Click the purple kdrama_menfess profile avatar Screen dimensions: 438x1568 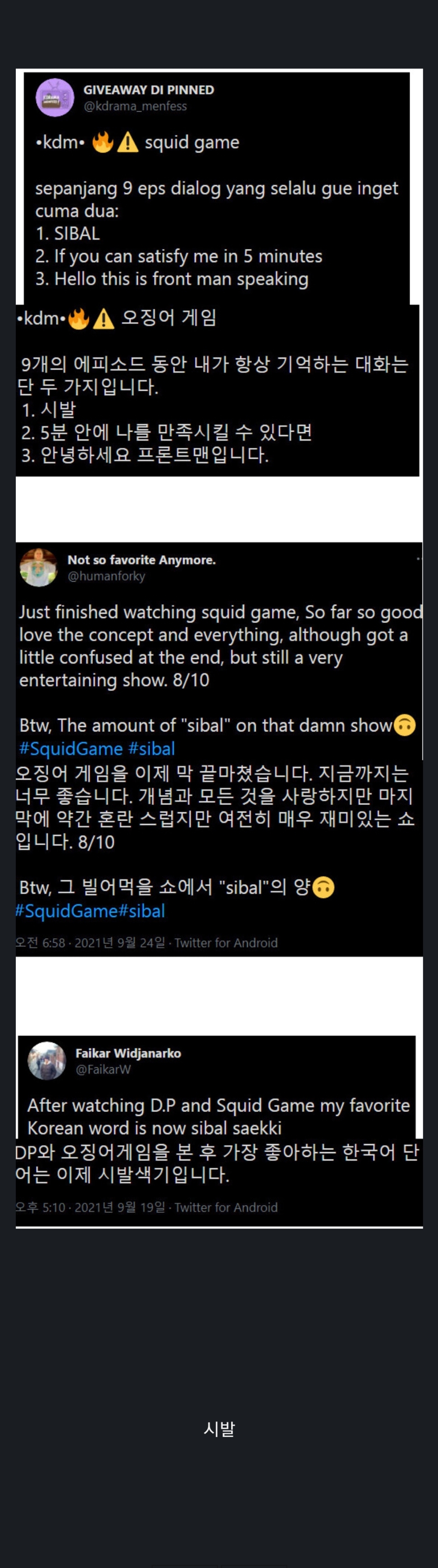pos(55,97)
